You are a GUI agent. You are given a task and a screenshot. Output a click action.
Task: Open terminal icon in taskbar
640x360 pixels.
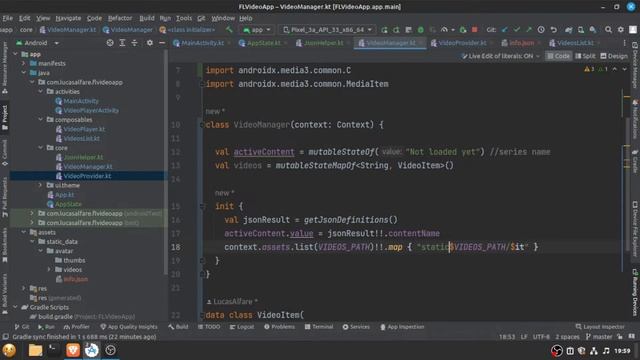pos(53,350)
